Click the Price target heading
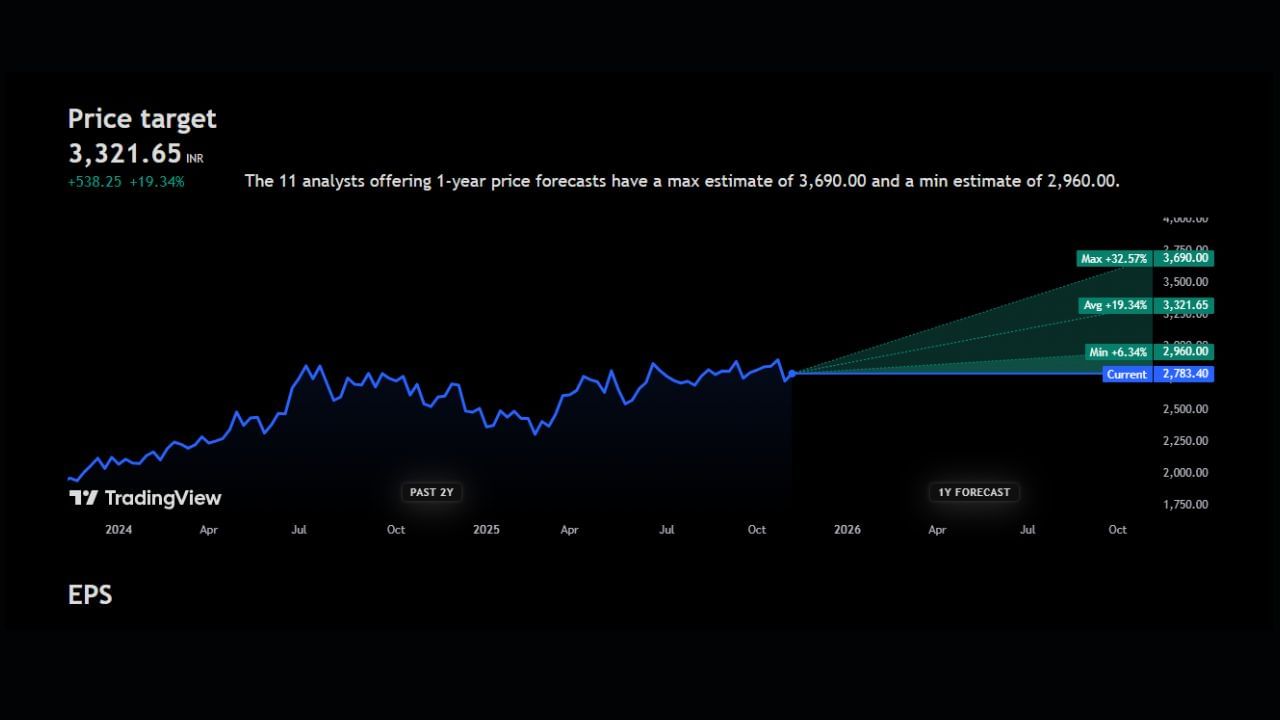1280x720 pixels. (x=142, y=119)
